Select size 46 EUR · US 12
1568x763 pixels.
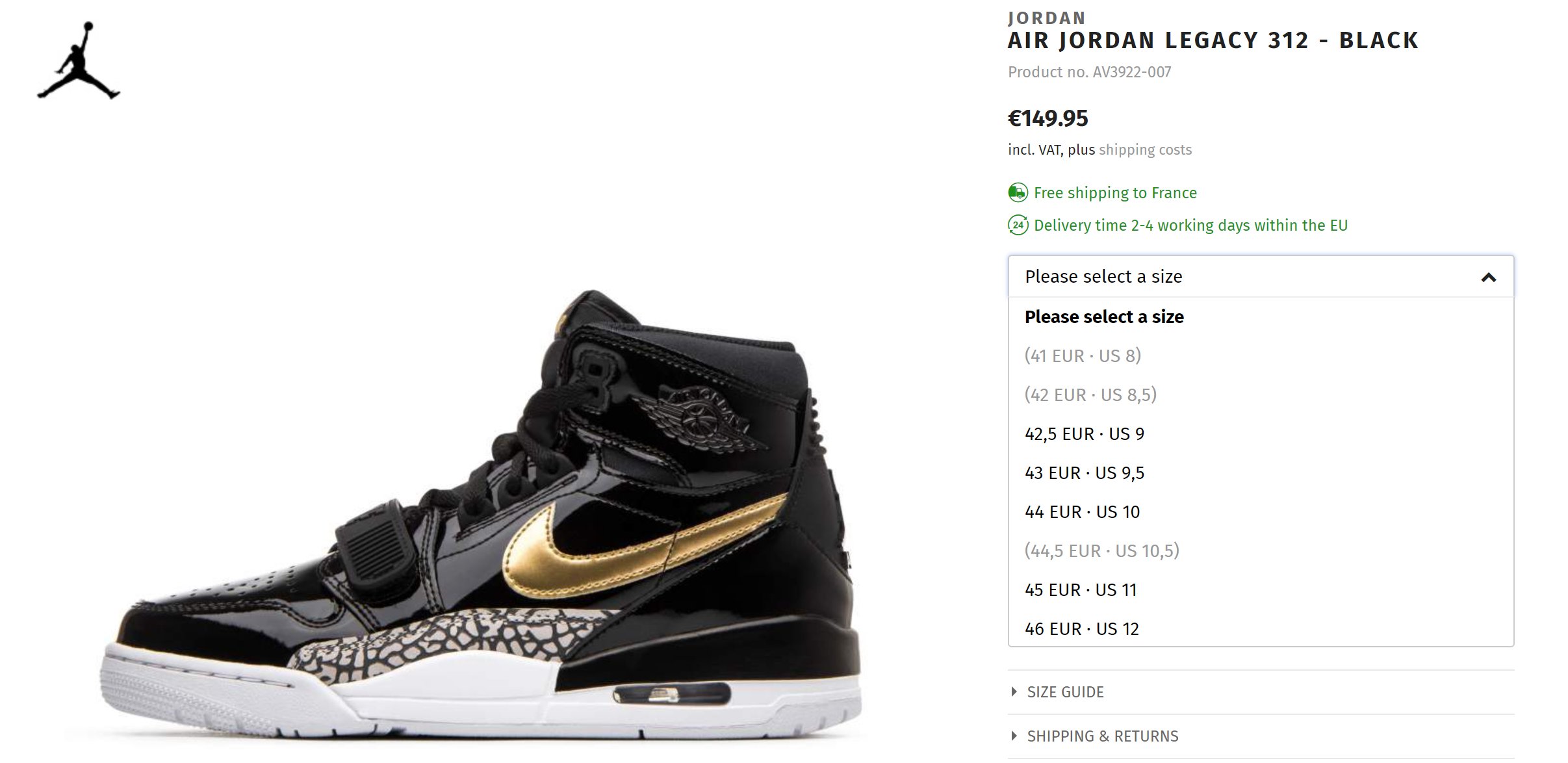click(1261, 628)
